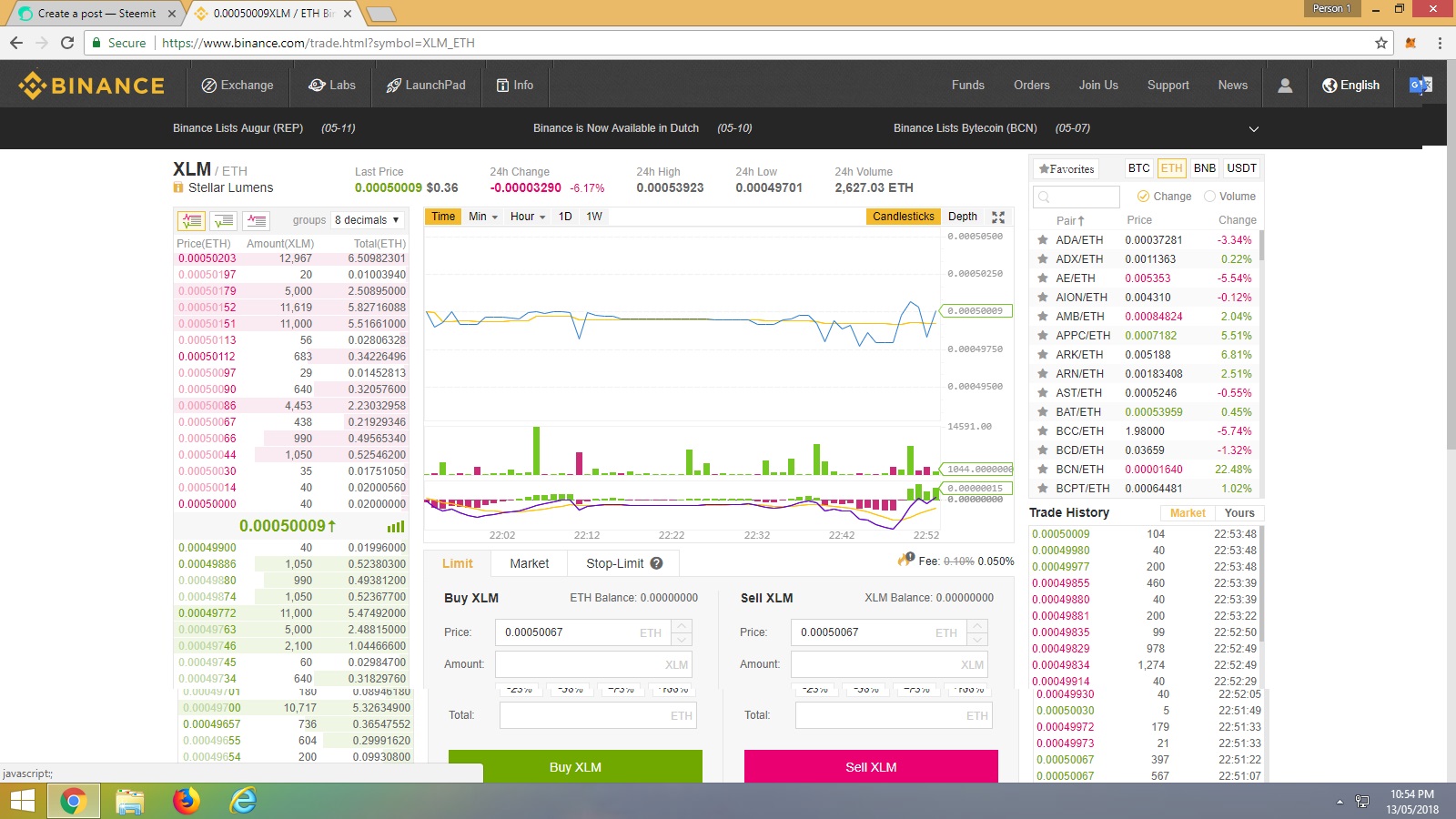Image resolution: width=1456 pixels, height=819 pixels.
Task: Open Firefox from the taskbar
Action: 187,801
